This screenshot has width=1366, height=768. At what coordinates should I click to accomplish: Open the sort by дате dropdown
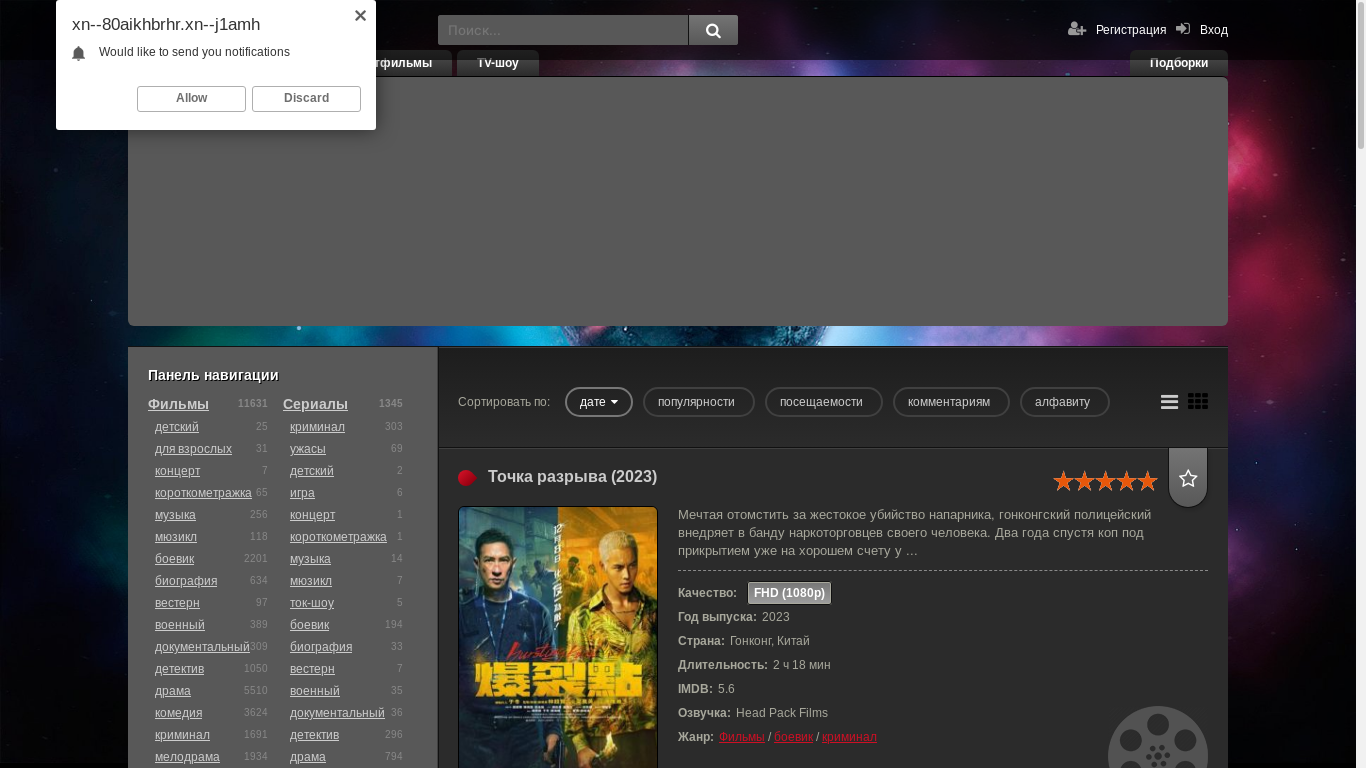tap(599, 402)
